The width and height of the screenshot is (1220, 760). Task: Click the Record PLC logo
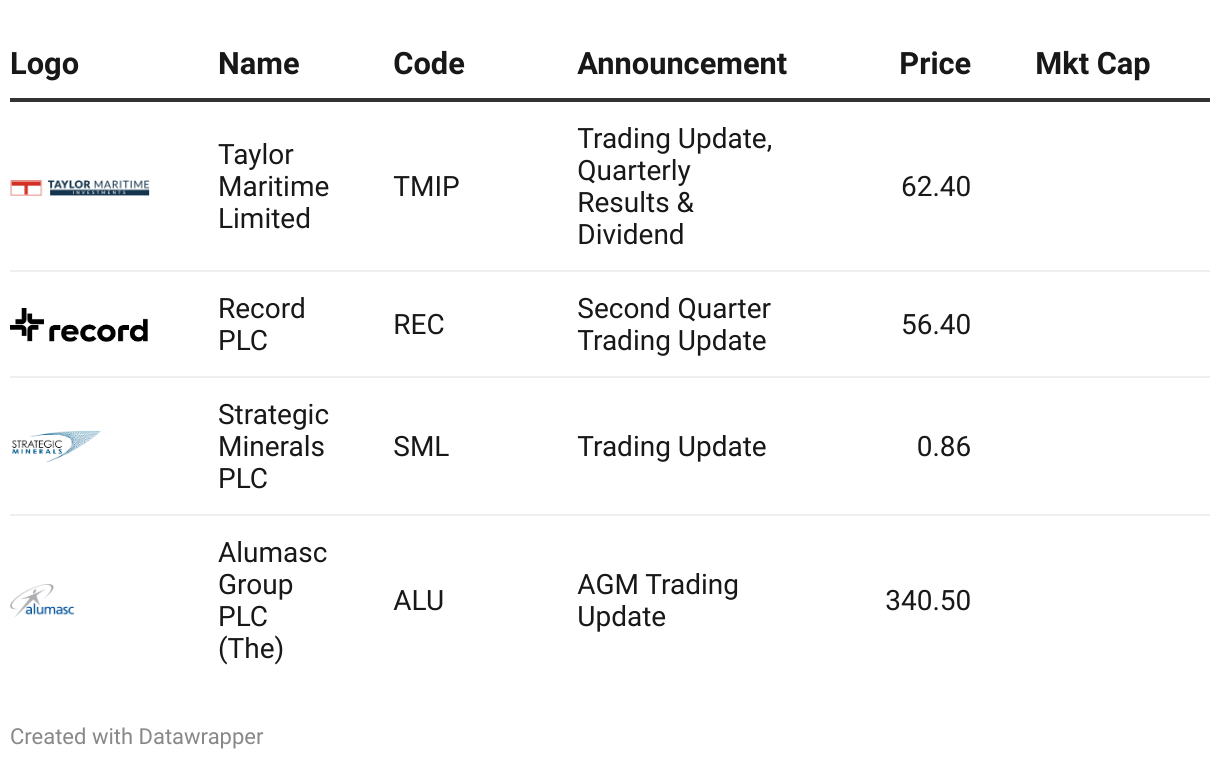click(x=79, y=325)
